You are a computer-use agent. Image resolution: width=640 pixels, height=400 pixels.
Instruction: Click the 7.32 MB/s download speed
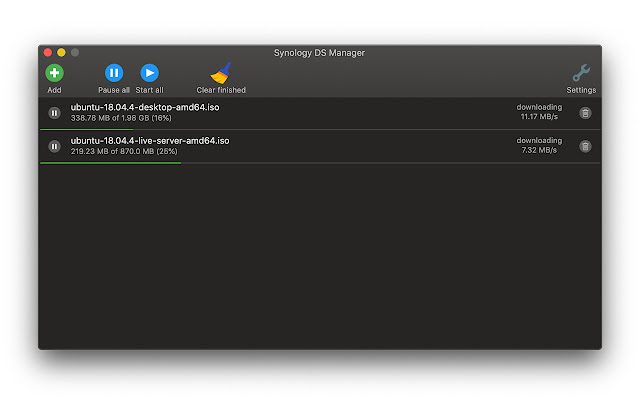pos(539,150)
